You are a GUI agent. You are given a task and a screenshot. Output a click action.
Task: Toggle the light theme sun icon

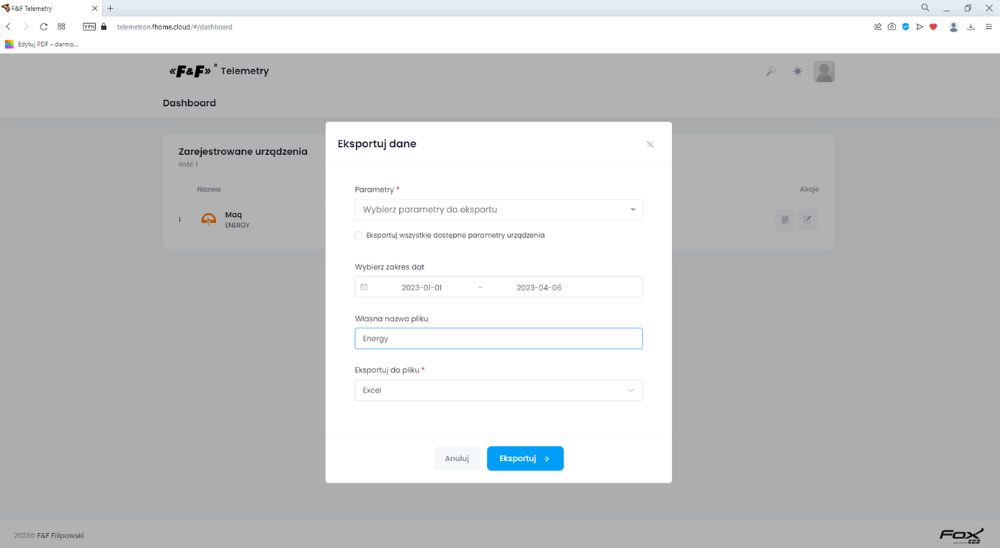[x=797, y=71]
